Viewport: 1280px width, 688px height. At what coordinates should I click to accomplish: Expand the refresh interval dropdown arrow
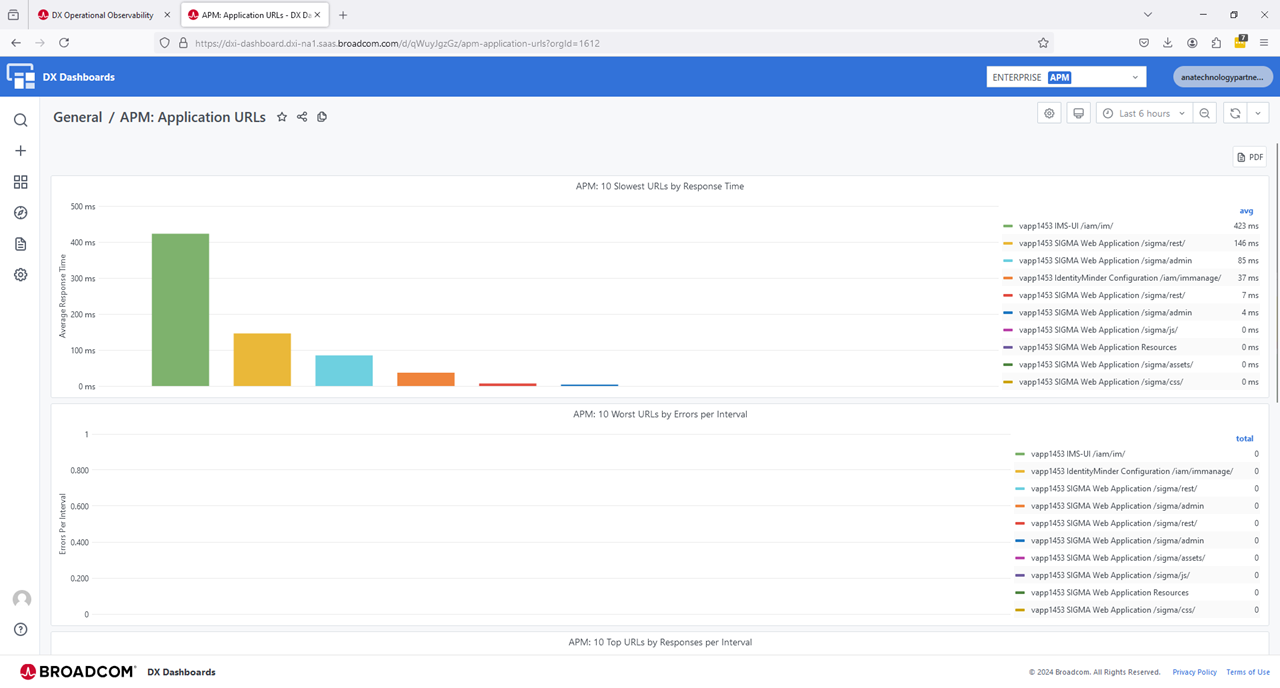pyautogui.click(x=1258, y=114)
